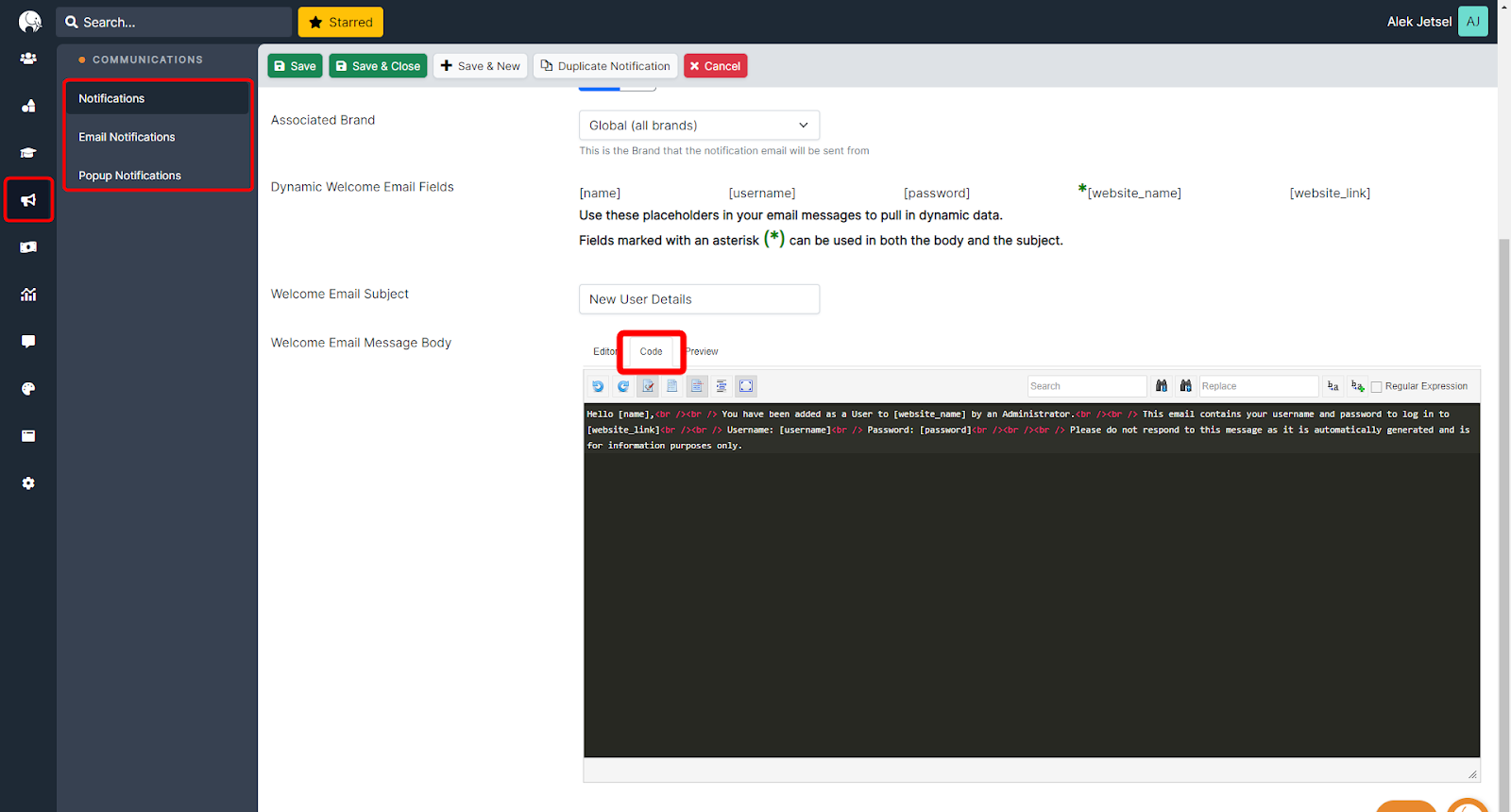This screenshot has height=812, width=1511.
Task: Toggle the syntax-check icon in the code toolbar
Action: click(x=648, y=386)
